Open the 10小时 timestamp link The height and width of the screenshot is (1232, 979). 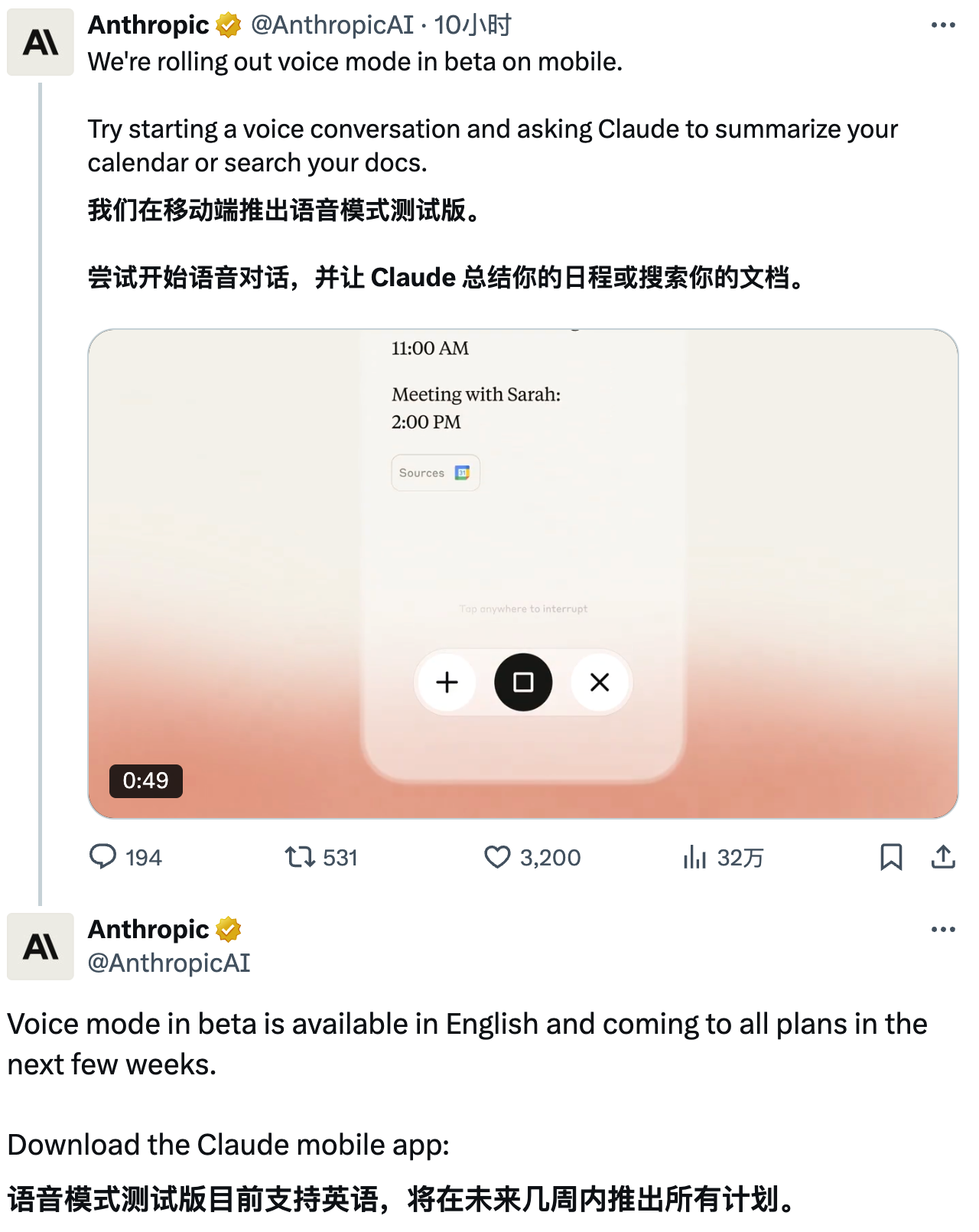pyautogui.click(x=472, y=25)
